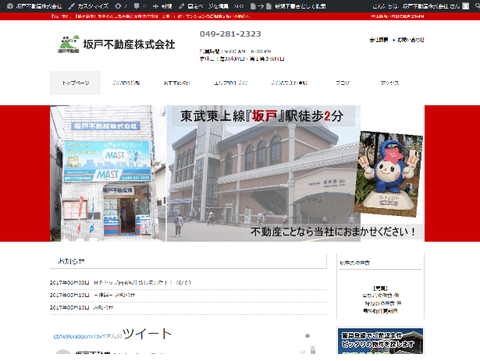Image resolution: width=480 pixels, height=361 pixels.
Task: Click the 坂戸不動産株式会社 site title
Action: coord(129,44)
